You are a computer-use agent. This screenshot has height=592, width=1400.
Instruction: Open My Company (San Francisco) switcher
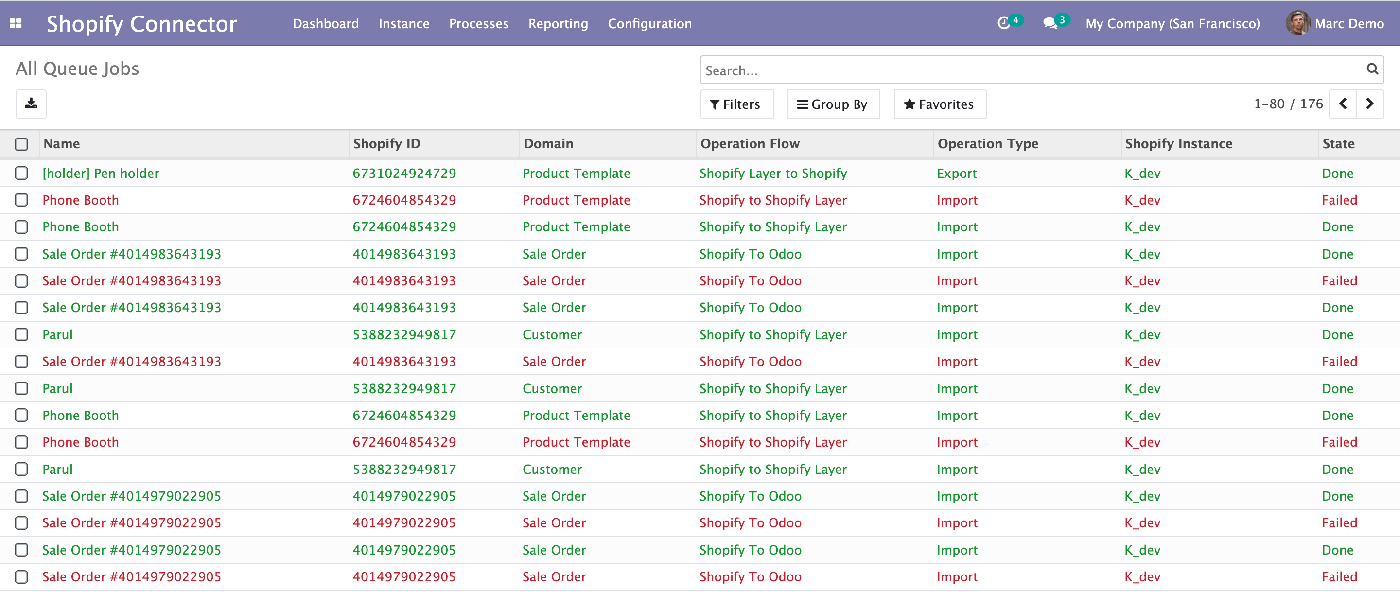1173,23
